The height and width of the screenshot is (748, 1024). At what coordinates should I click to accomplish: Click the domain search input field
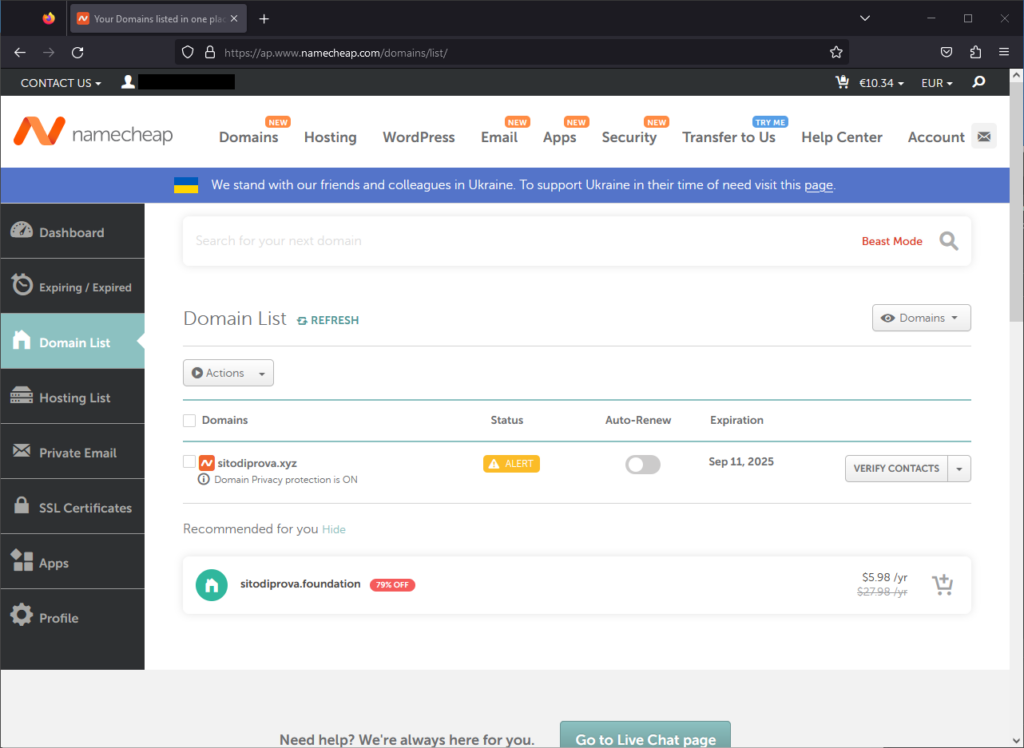(516, 241)
